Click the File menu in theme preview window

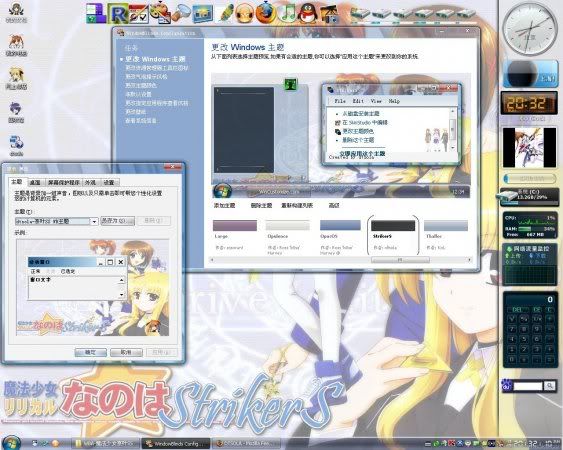(340, 101)
